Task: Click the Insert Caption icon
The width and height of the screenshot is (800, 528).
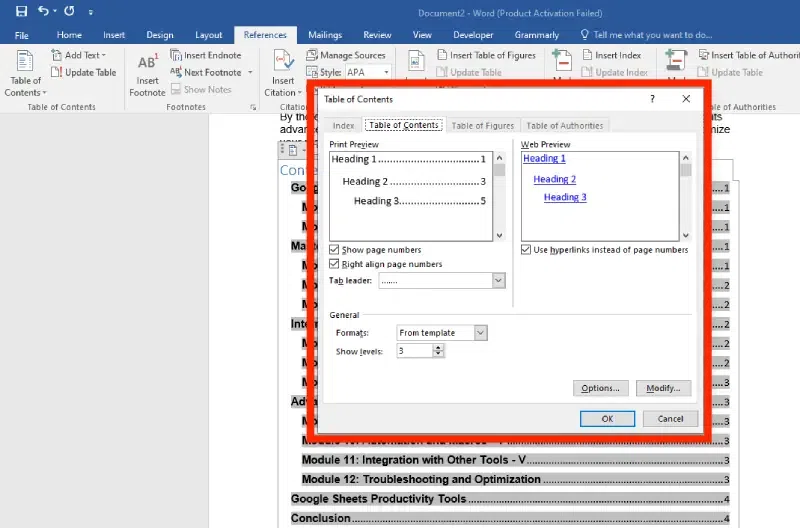Action: tap(416, 62)
